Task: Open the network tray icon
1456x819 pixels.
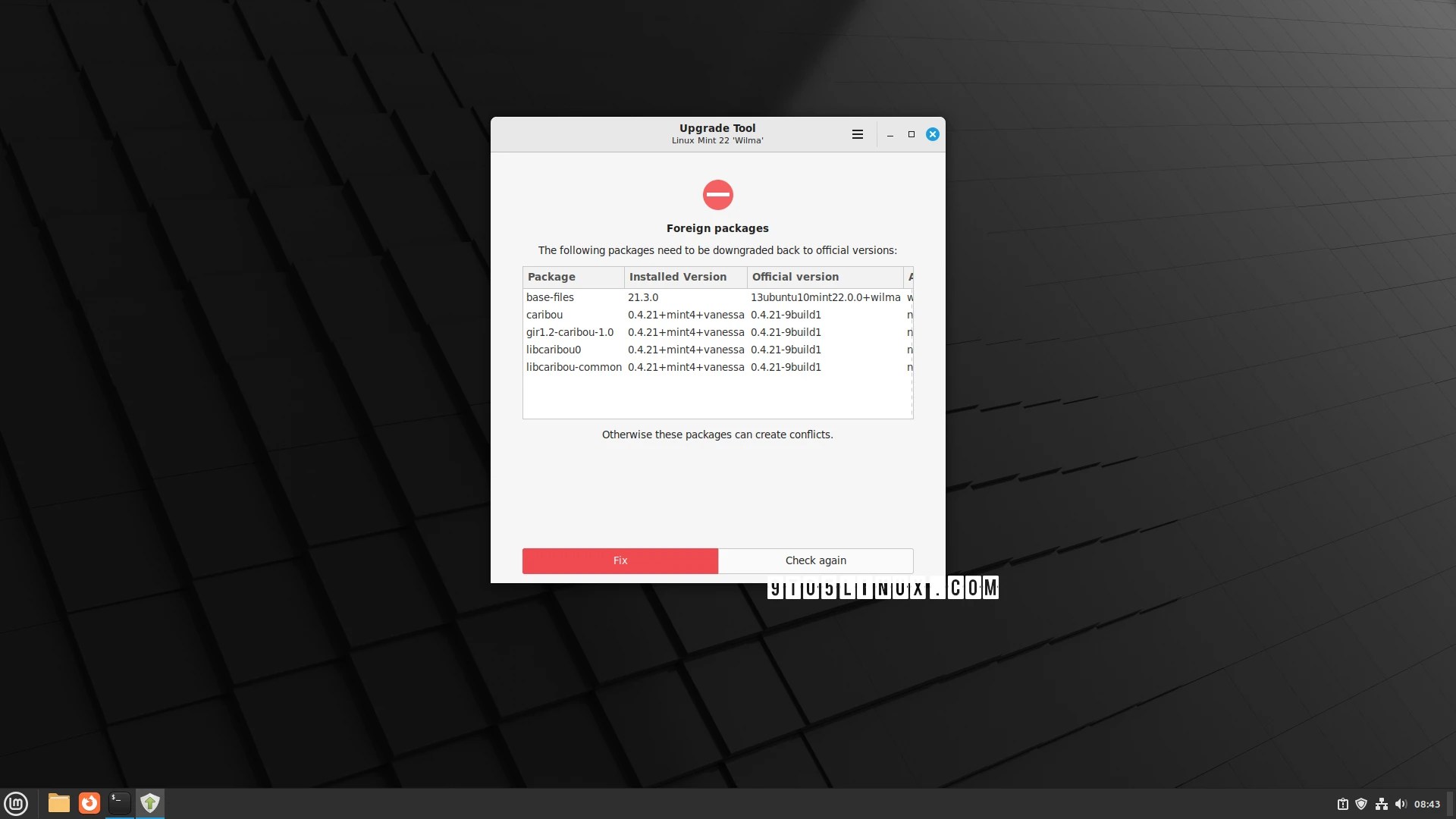Action: (1381, 804)
